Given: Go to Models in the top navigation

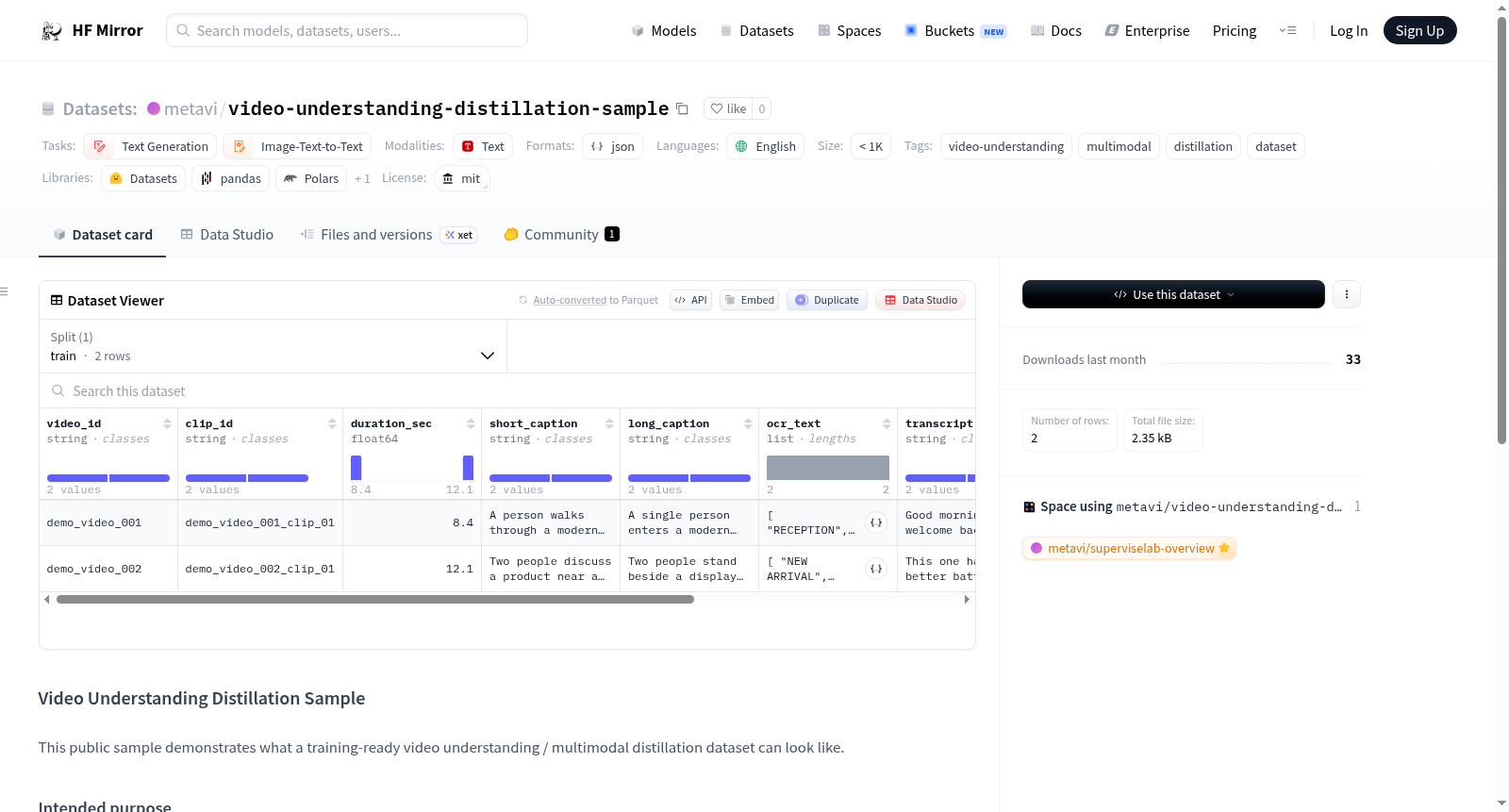Looking at the screenshot, I should (x=664, y=31).
